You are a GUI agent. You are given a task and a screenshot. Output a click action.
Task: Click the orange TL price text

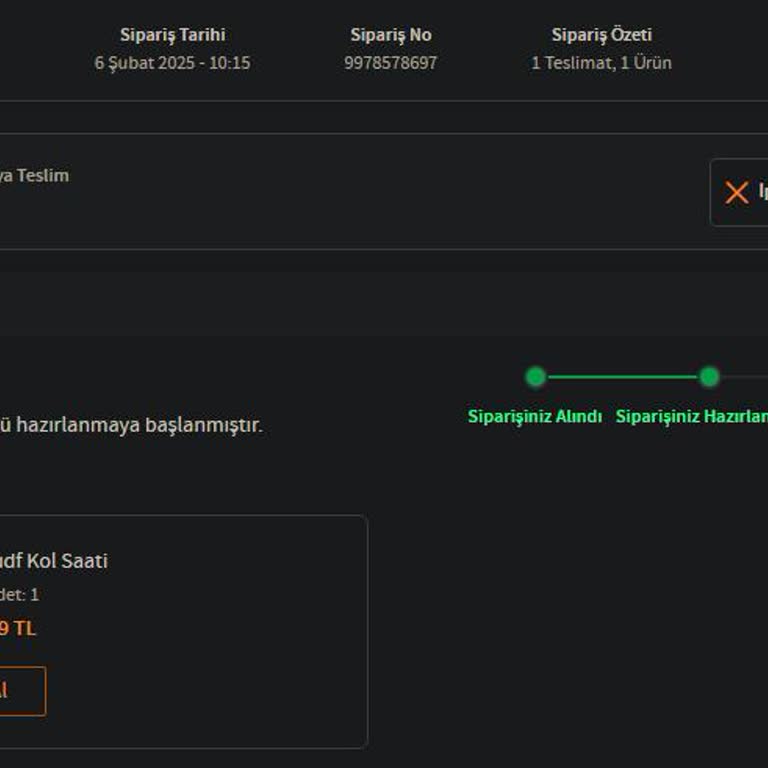(18, 629)
